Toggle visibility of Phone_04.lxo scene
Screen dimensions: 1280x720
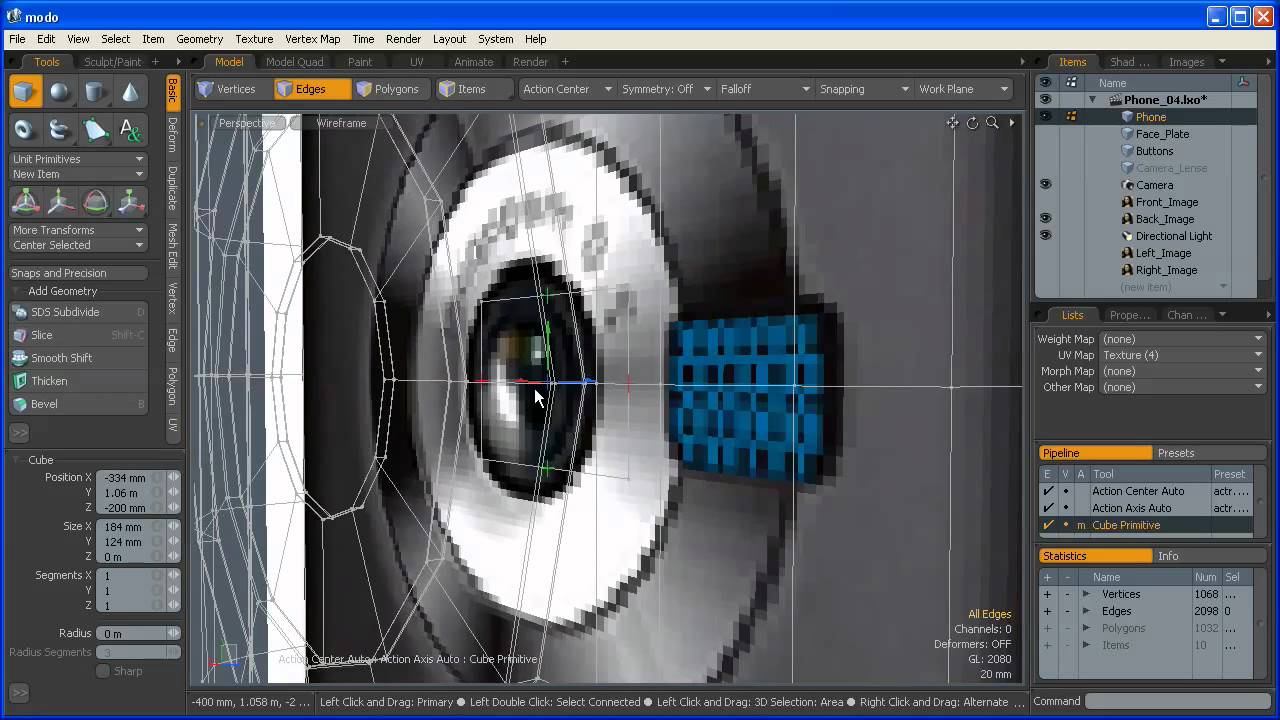(1045, 100)
